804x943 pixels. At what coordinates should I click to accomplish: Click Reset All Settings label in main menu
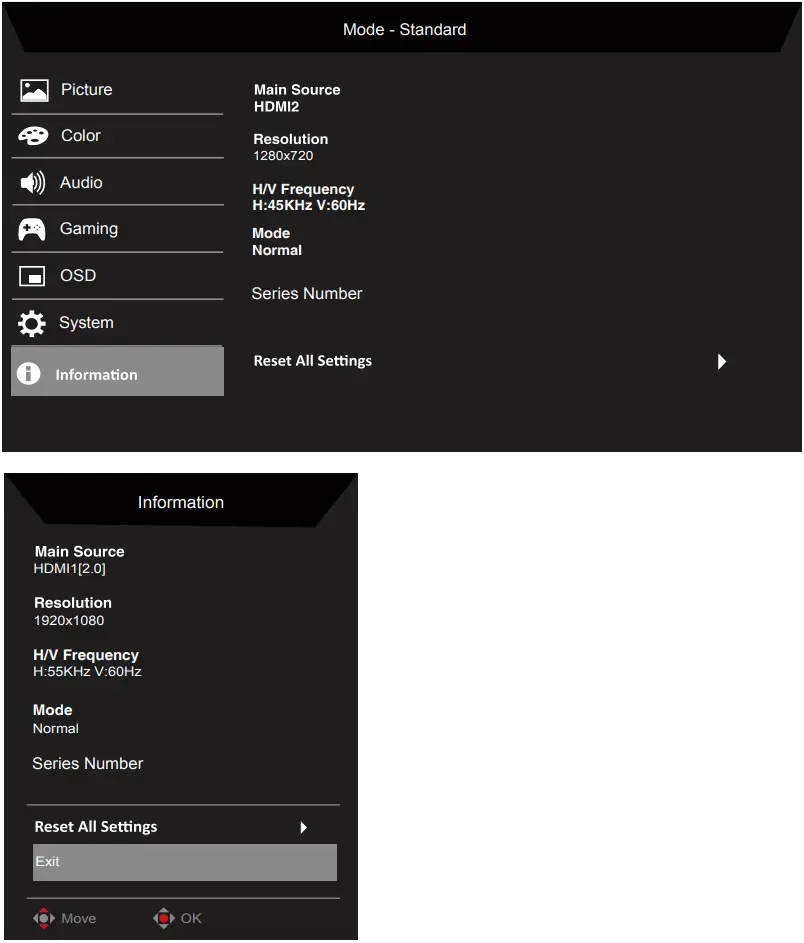pyautogui.click(x=313, y=361)
